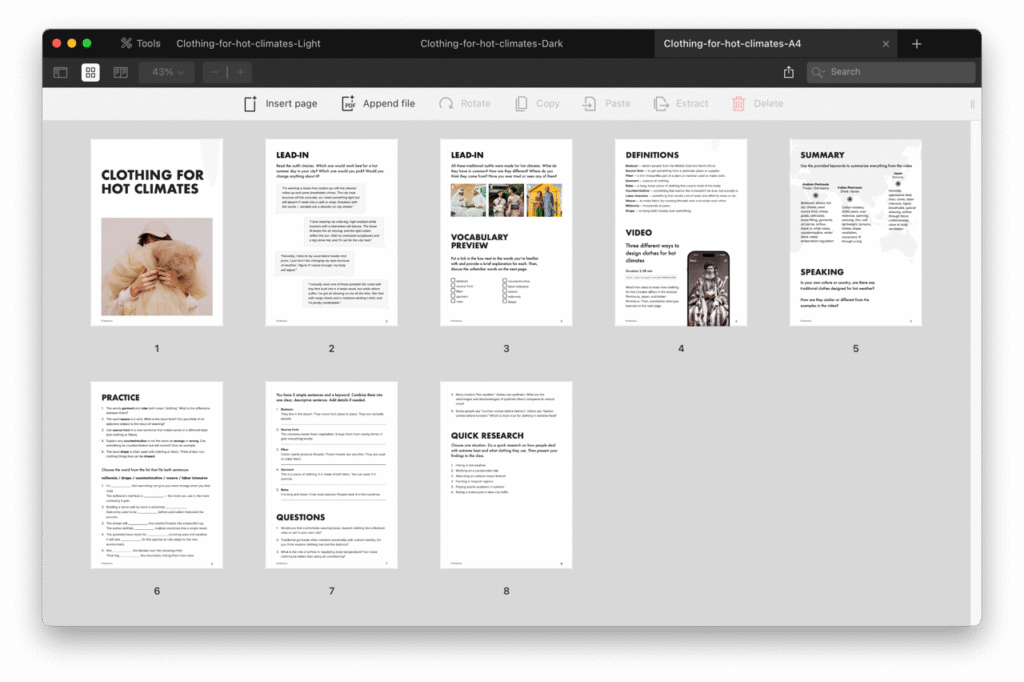1024x682 pixels.
Task: Click Append file button
Action: coord(378,103)
